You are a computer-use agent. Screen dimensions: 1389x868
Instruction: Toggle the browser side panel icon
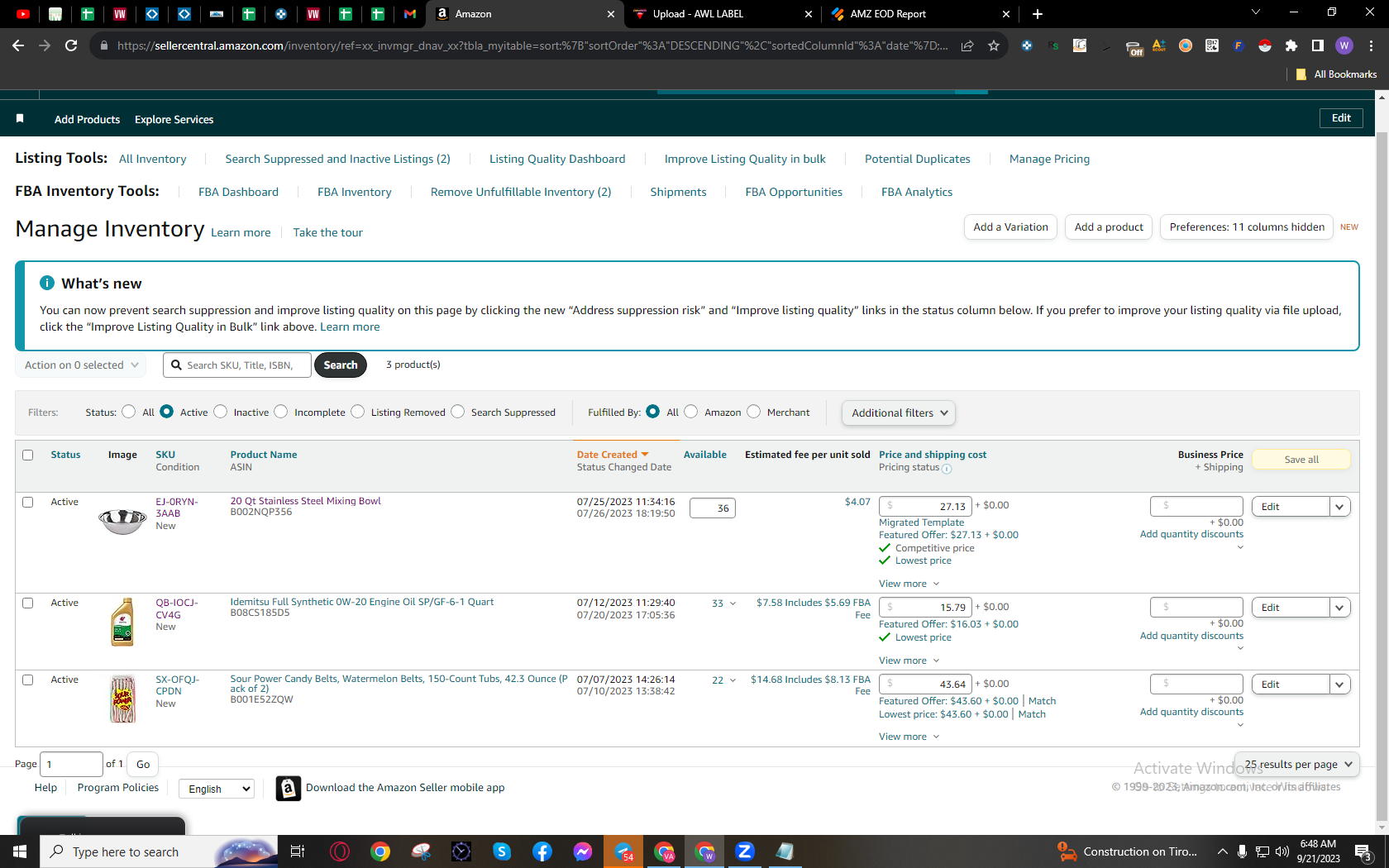1318,45
